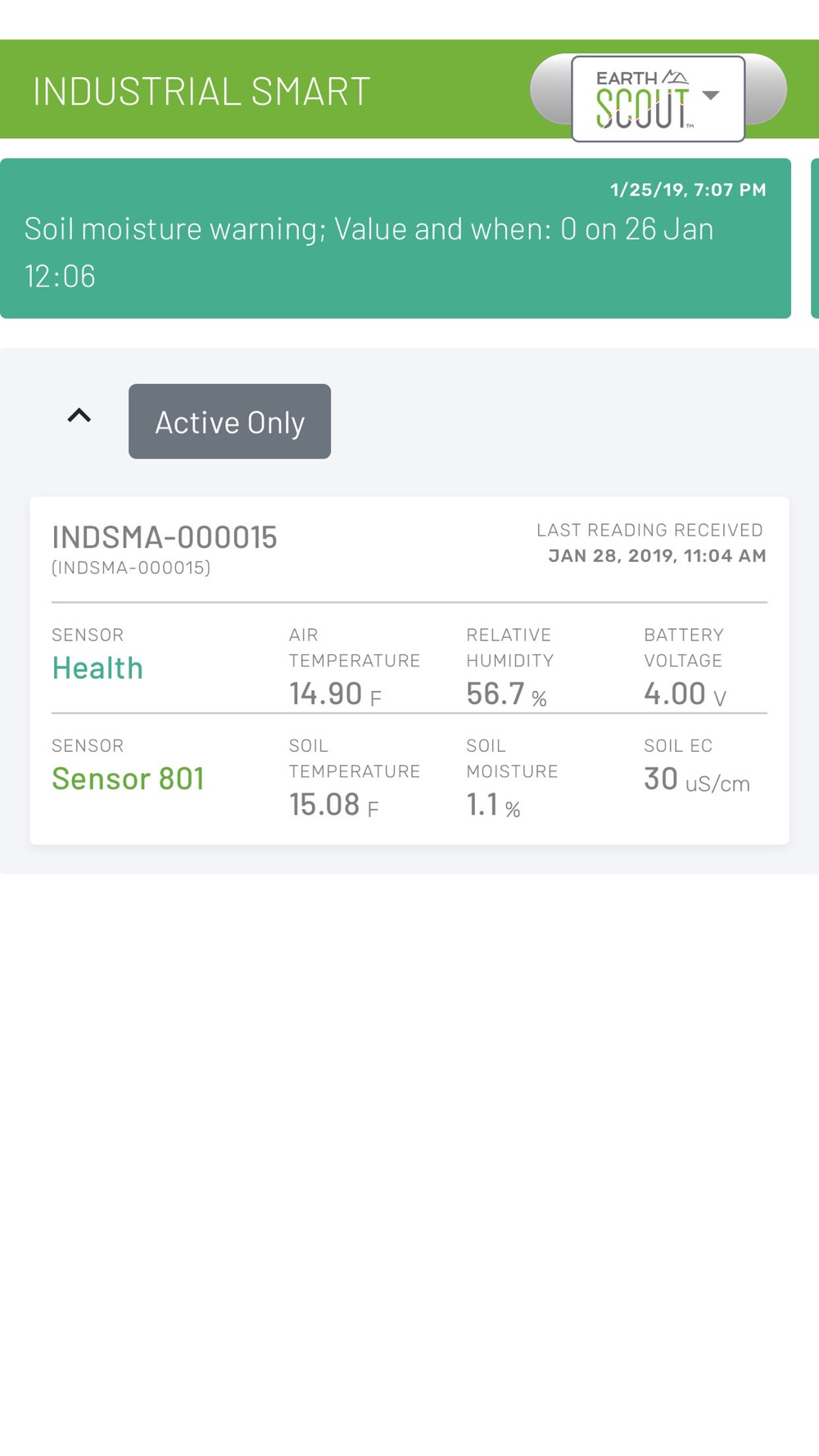Collapse the filter section with up chevron
Screen dimensions: 819x1456
tap(79, 416)
